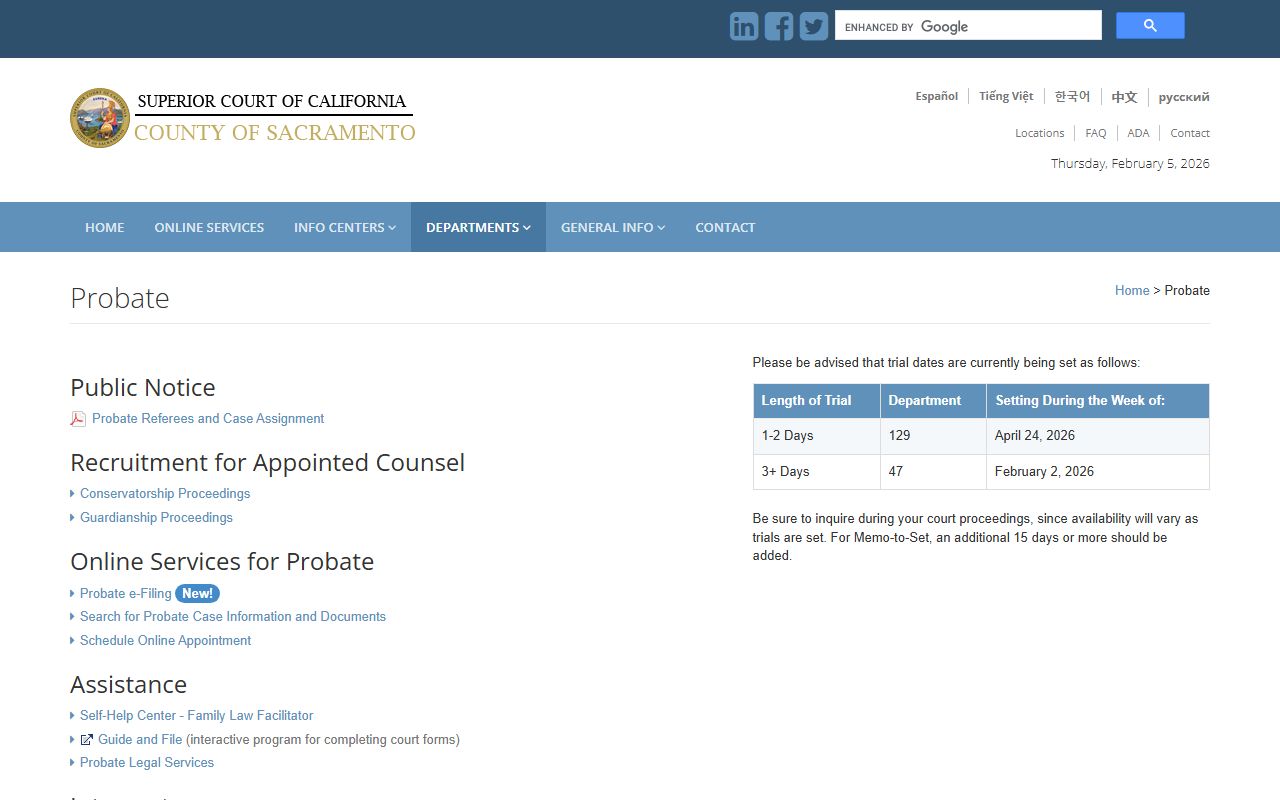Click the department 47 table cell

[933, 472]
